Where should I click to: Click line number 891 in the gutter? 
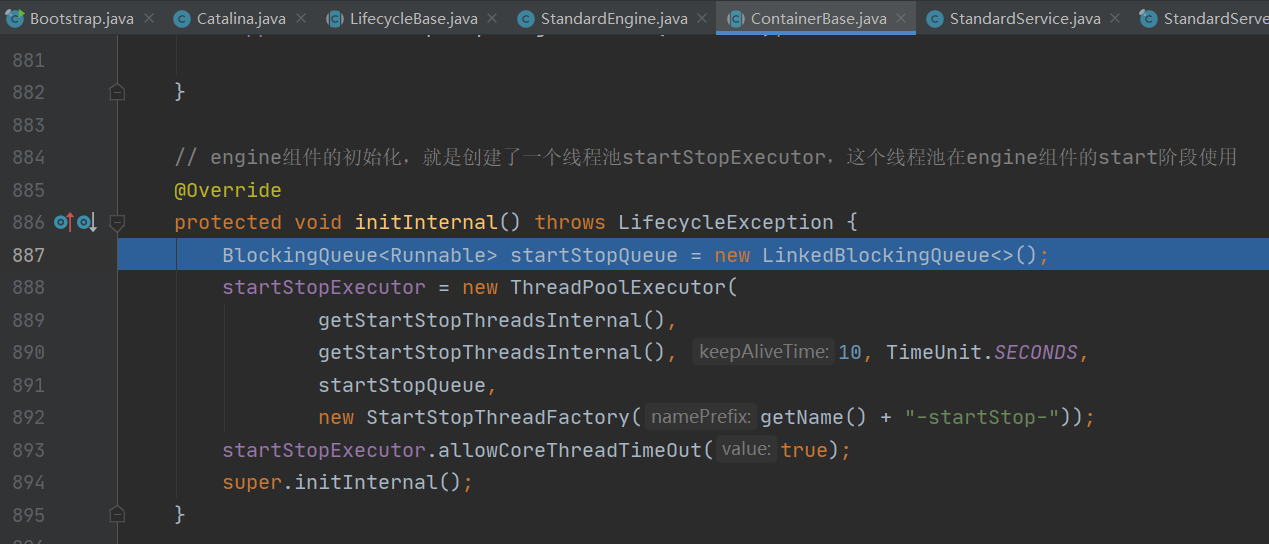[28, 385]
